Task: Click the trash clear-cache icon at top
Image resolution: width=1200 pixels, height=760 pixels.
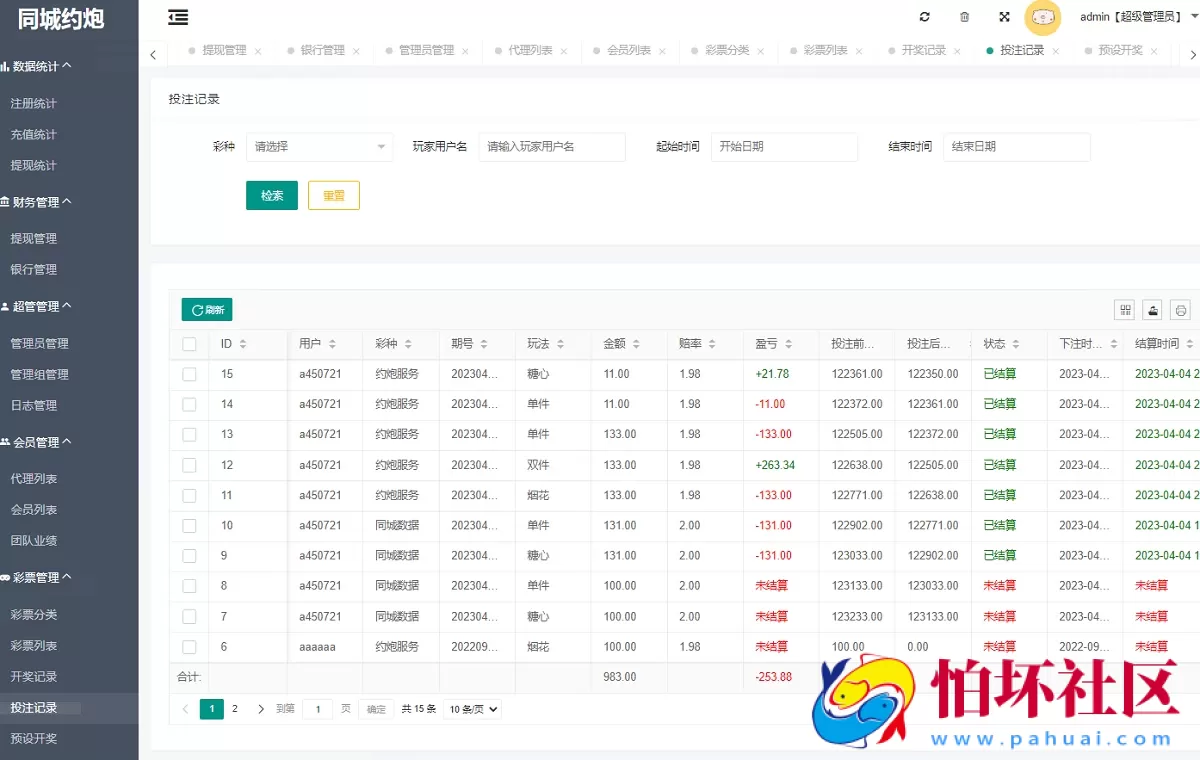Action: coord(963,17)
